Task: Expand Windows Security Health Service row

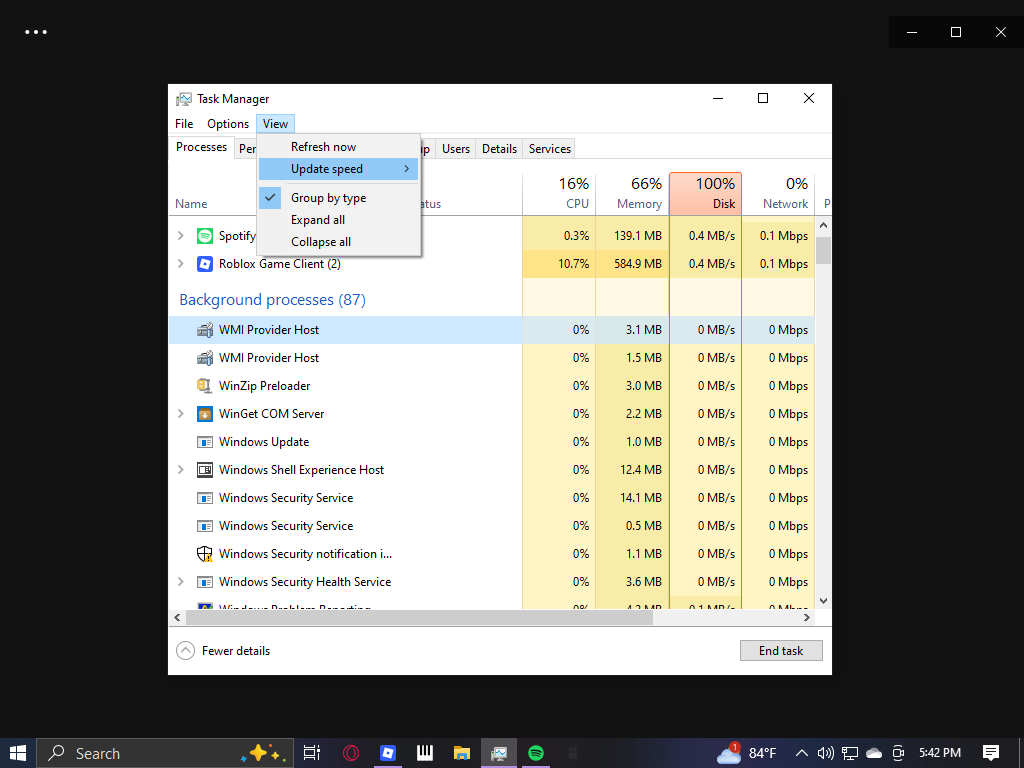Action: [x=181, y=582]
